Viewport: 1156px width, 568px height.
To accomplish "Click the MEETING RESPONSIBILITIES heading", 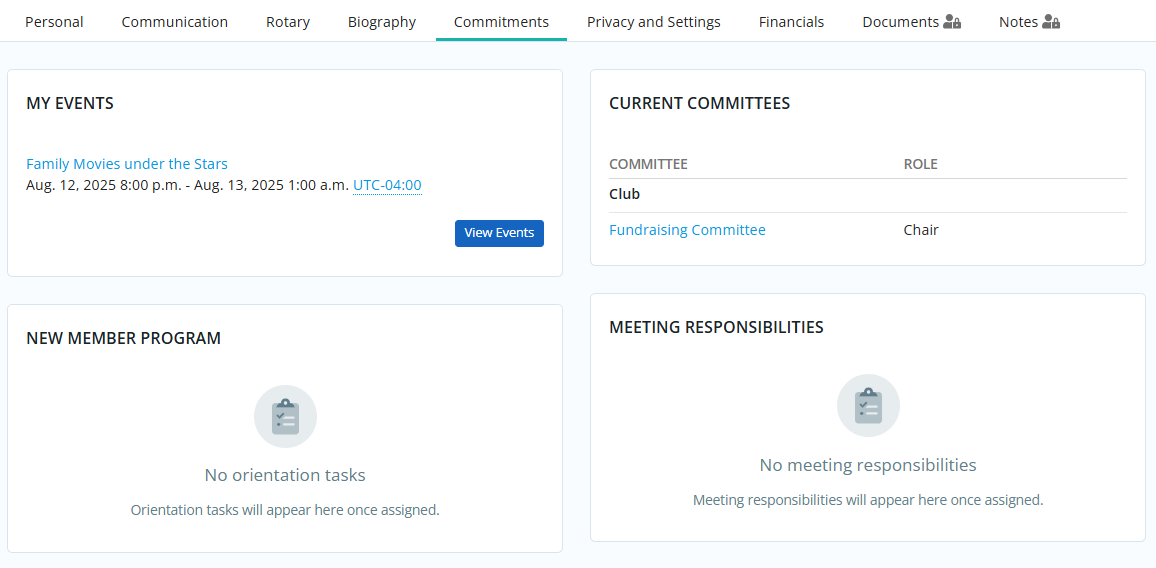I will (716, 327).
